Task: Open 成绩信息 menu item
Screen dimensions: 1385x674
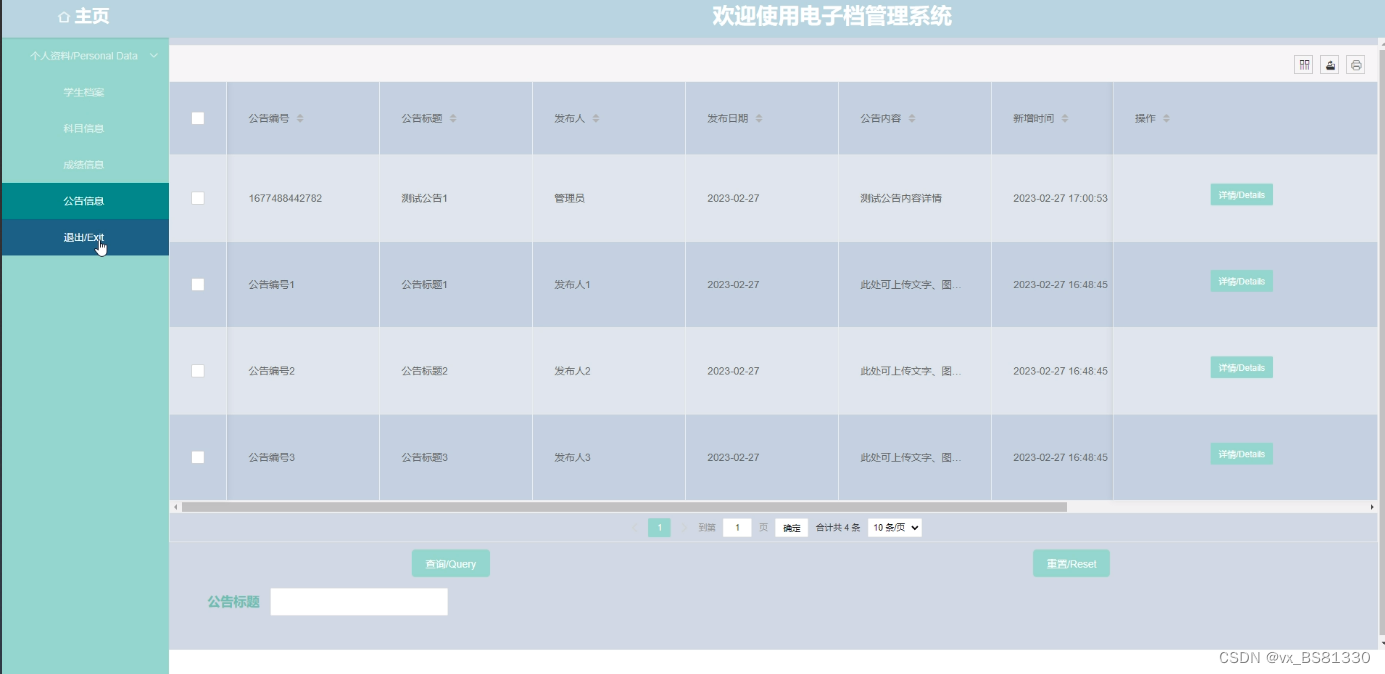Action: click(x=85, y=165)
